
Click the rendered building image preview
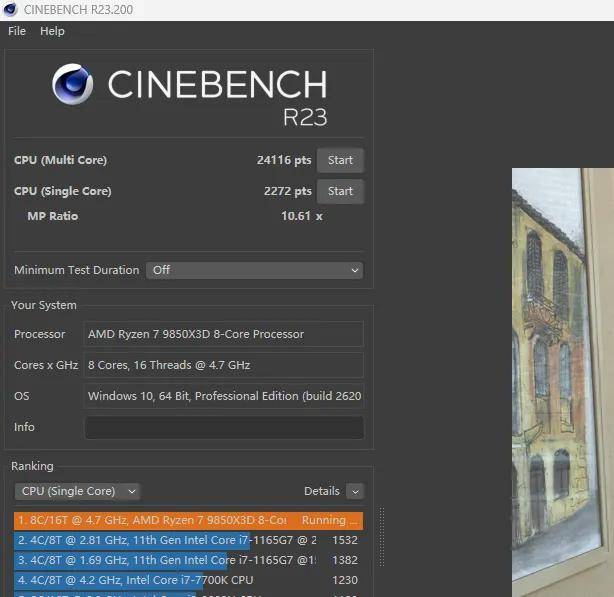(563, 382)
